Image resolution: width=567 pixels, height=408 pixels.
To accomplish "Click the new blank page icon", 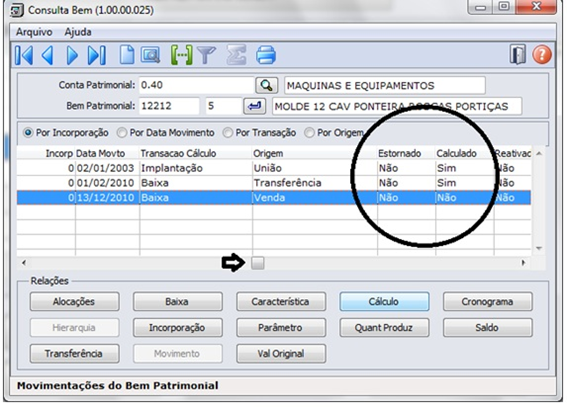I will pos(127,55).
